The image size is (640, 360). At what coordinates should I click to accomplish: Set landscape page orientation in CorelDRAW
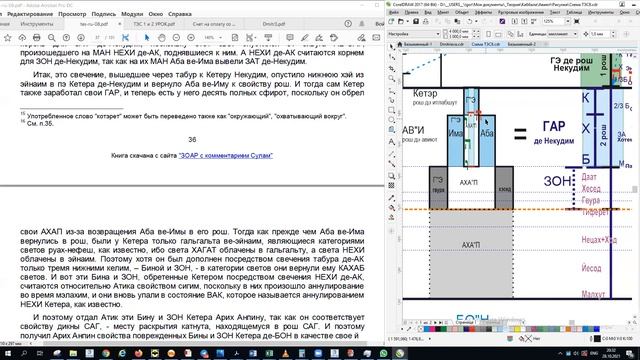(x=498, y=34)
